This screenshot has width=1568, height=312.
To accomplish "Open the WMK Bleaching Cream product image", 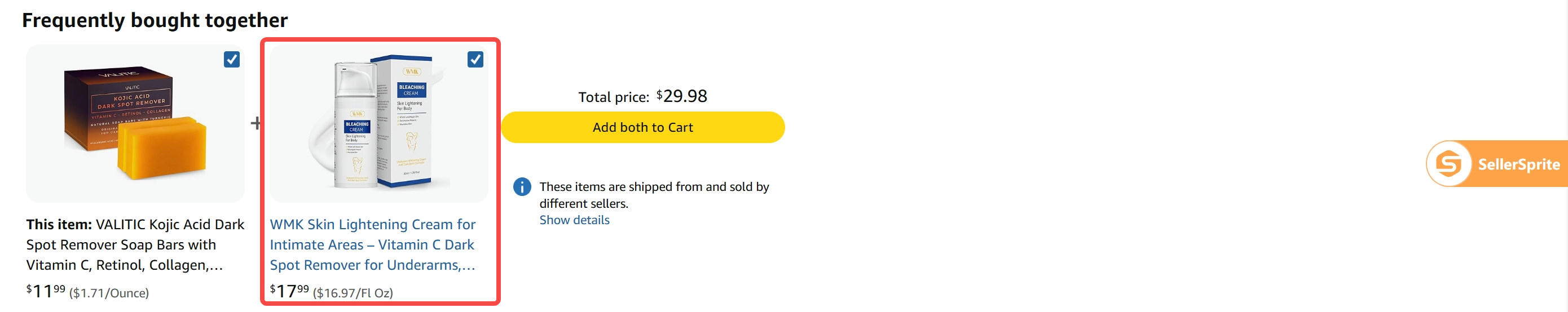I will 378,123.
